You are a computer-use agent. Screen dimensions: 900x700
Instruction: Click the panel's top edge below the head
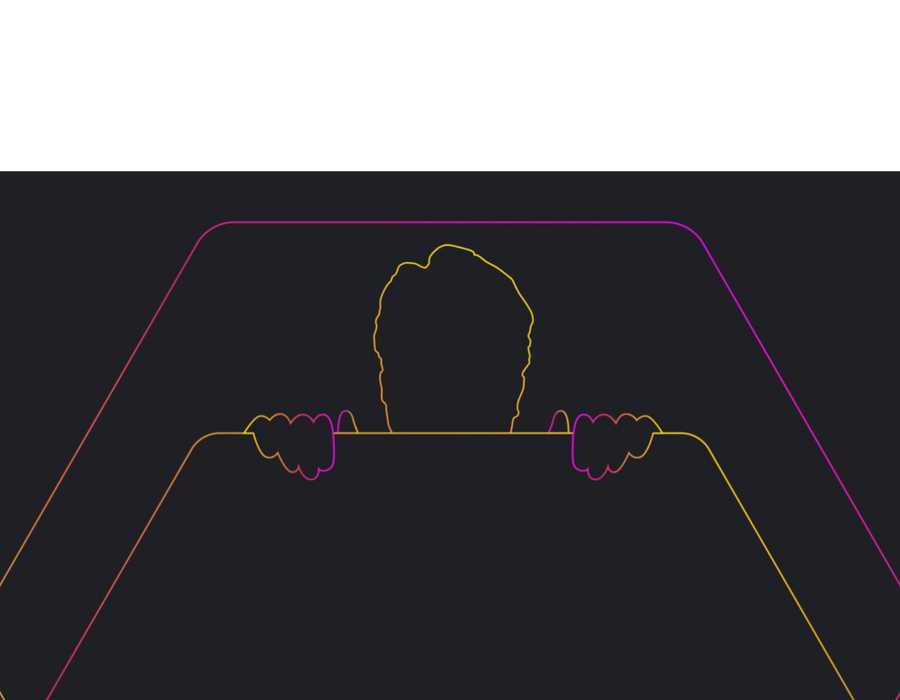[450, 433]
